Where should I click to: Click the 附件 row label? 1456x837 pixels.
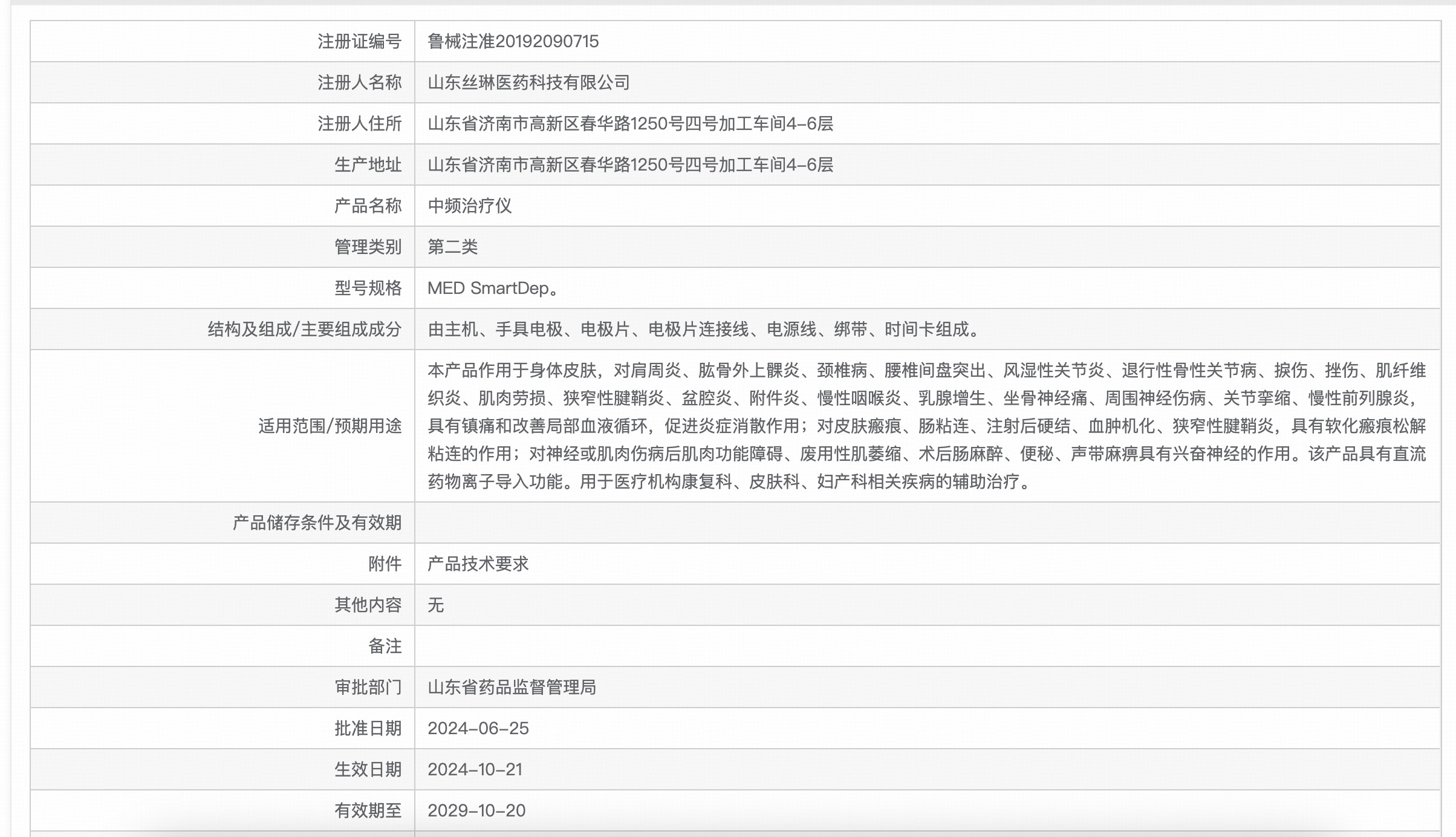coord(385,564)
